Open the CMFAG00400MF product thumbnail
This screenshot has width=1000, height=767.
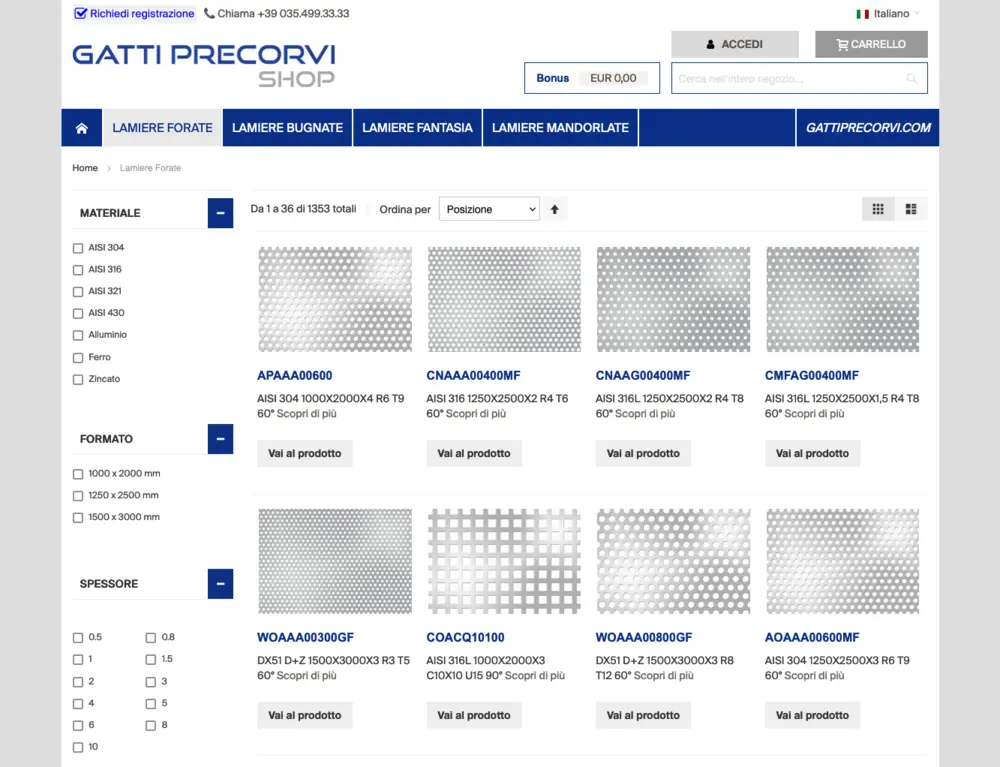click(842, 299)
